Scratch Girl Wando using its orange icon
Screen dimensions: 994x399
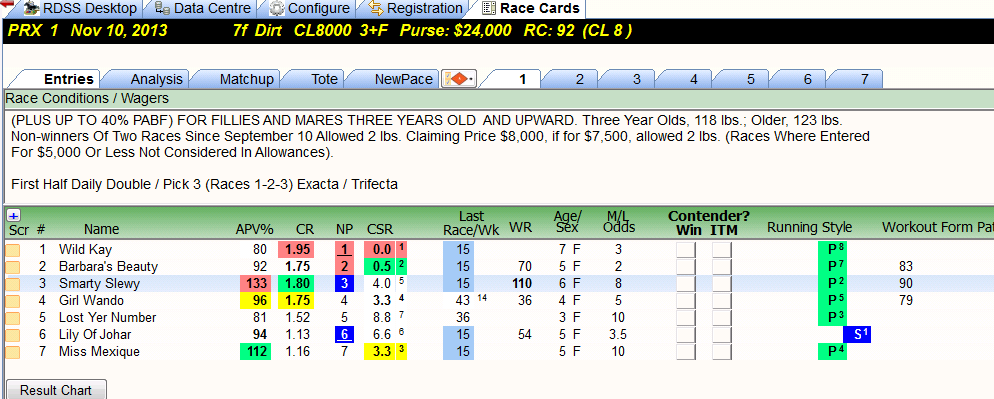(13, 301)
